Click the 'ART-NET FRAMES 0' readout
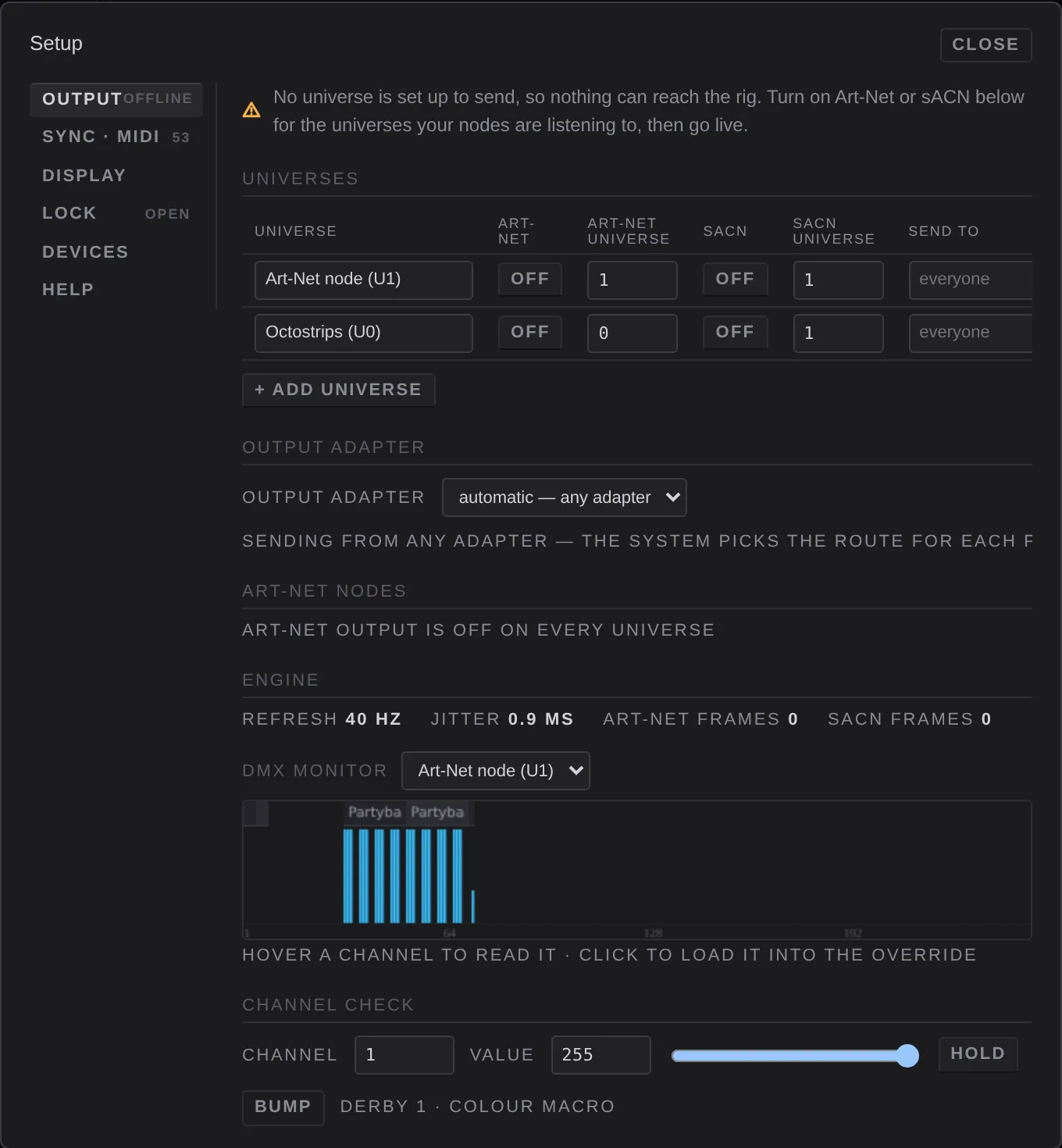1062x1148 pixels. 700,719
